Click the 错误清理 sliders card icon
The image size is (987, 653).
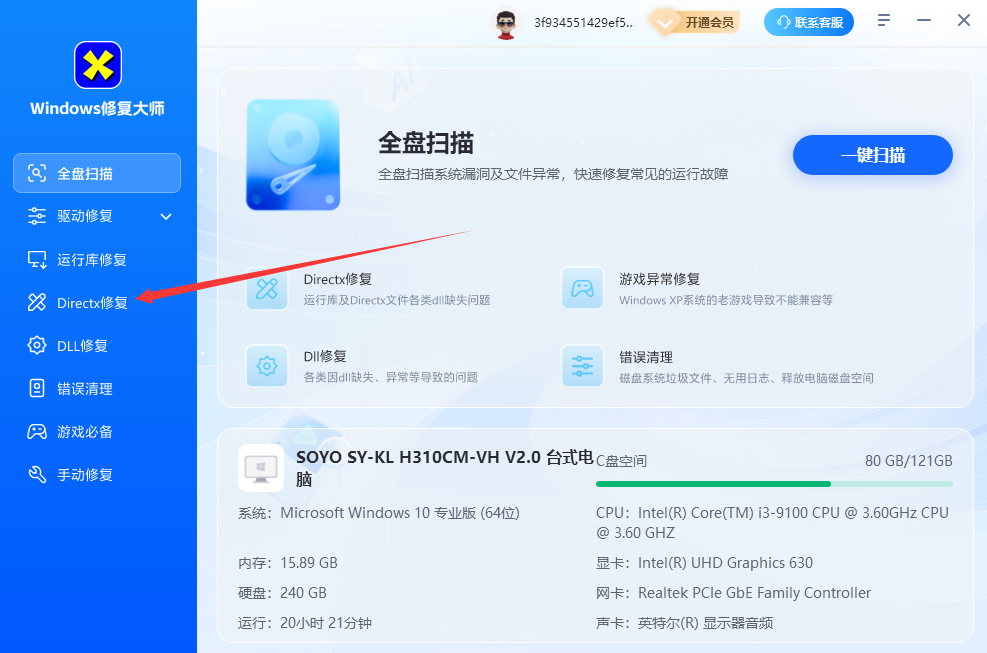click(582, 366)
